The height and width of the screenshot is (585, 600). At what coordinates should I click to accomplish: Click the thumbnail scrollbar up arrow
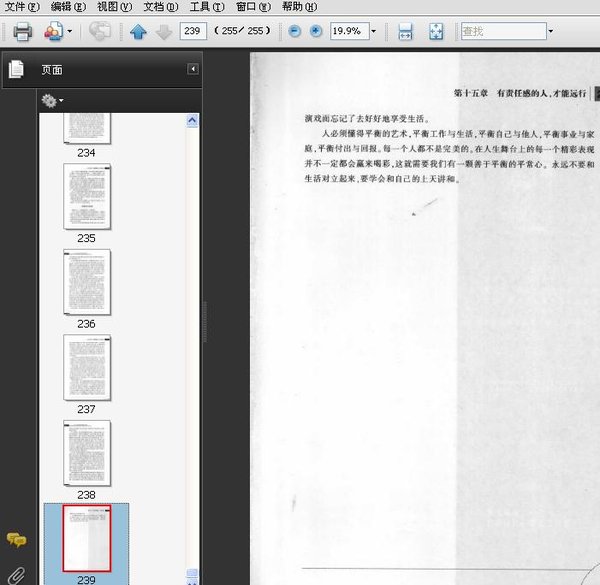pyautogui.click(x=192, y=121)
